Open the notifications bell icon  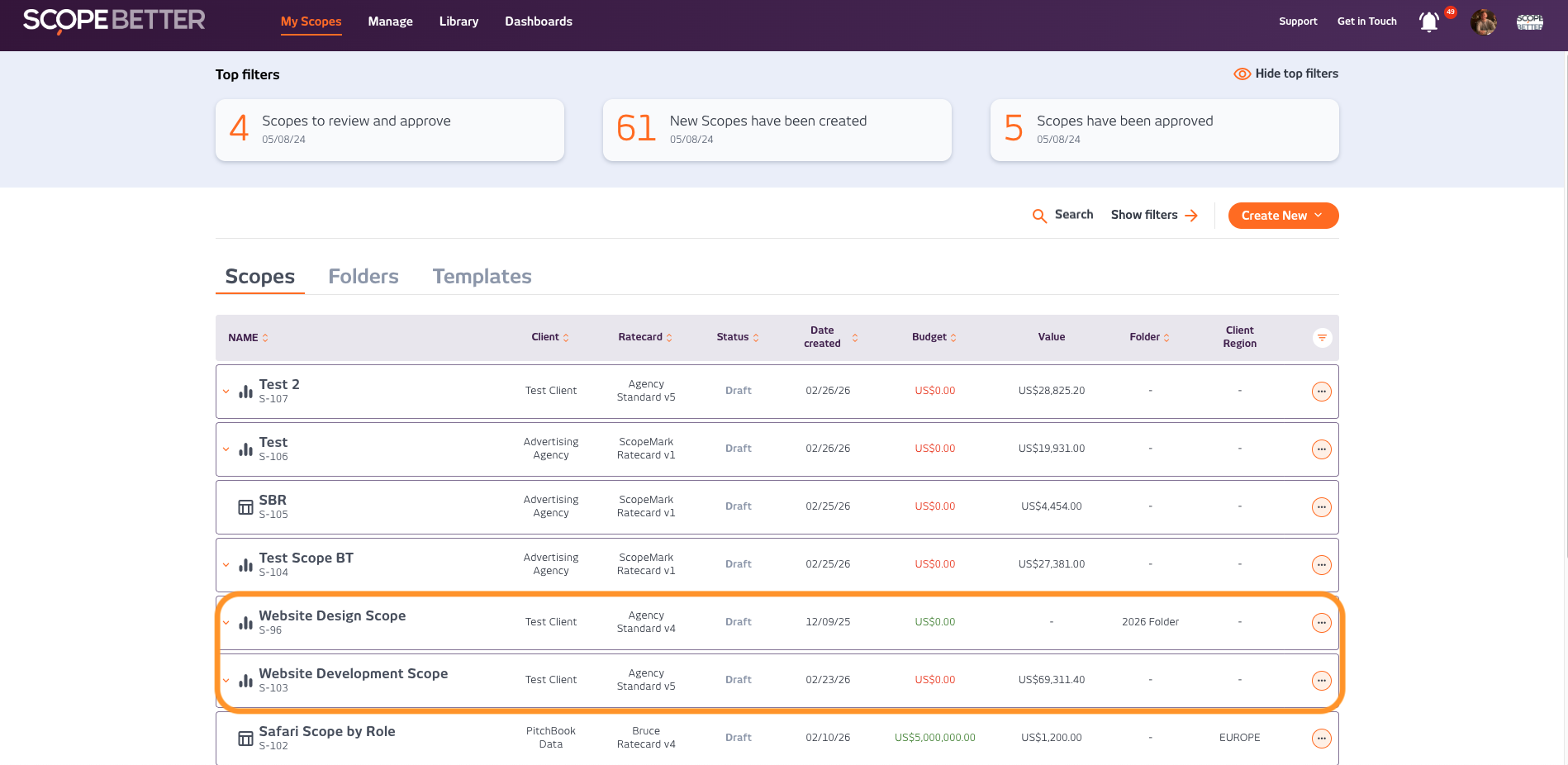point(1428,22)
